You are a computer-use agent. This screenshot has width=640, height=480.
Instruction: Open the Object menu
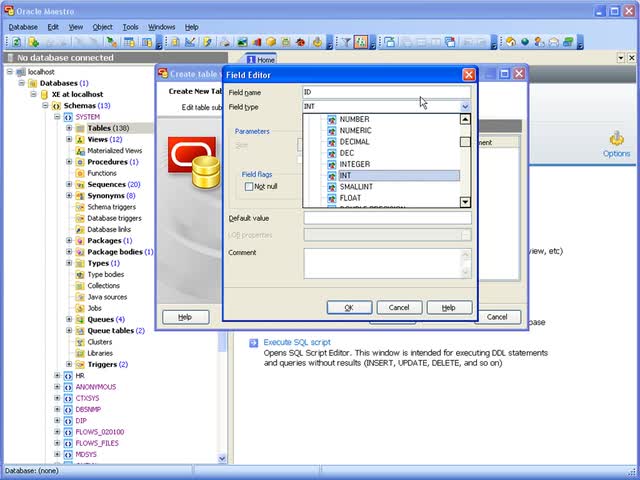(102, 27)
